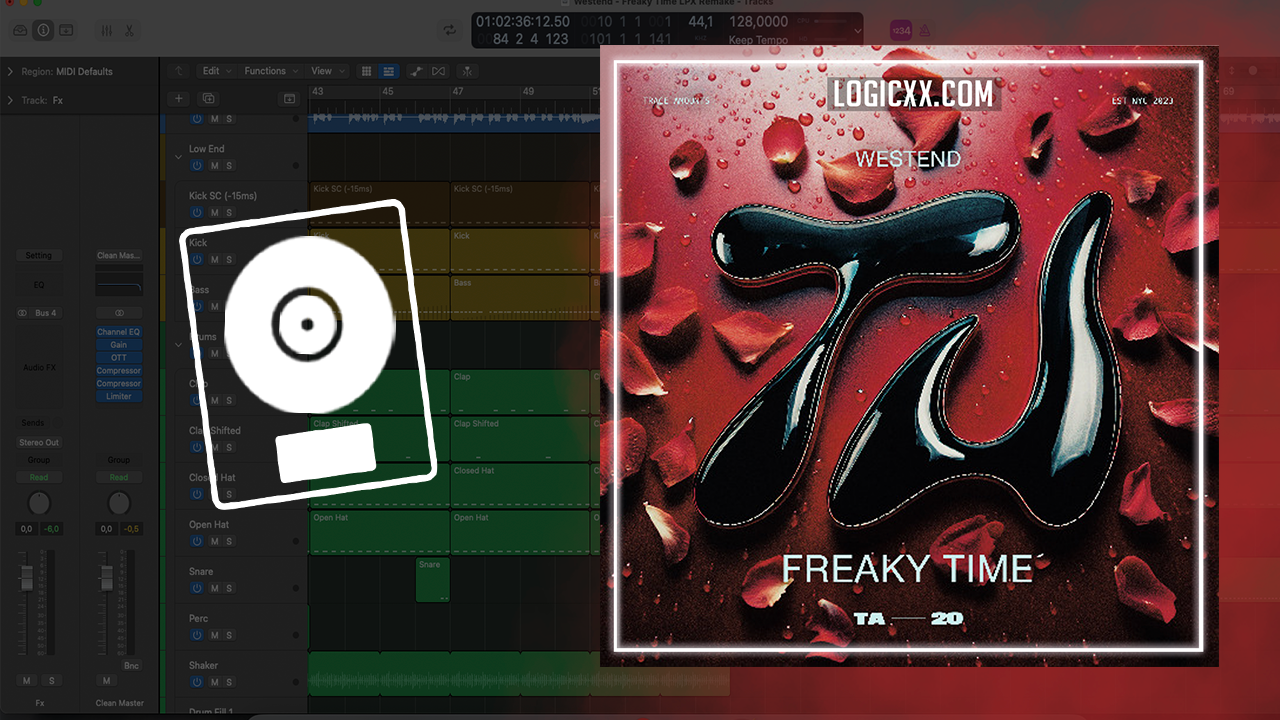Mute the Kick SC (-15ms) track
Viewport: 1280px width, 720px height.
pos(214,213)
